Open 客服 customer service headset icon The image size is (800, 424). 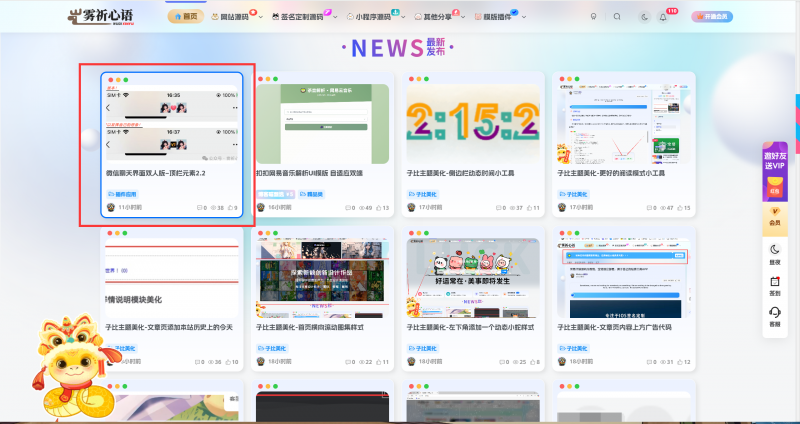tap(776, 317)
